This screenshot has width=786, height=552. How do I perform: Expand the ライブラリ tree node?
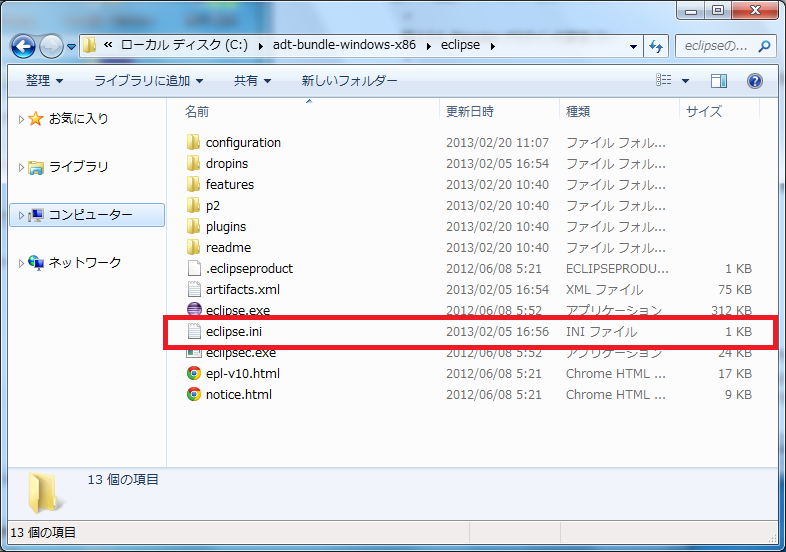pyautogui.click(x=21, y=167)
